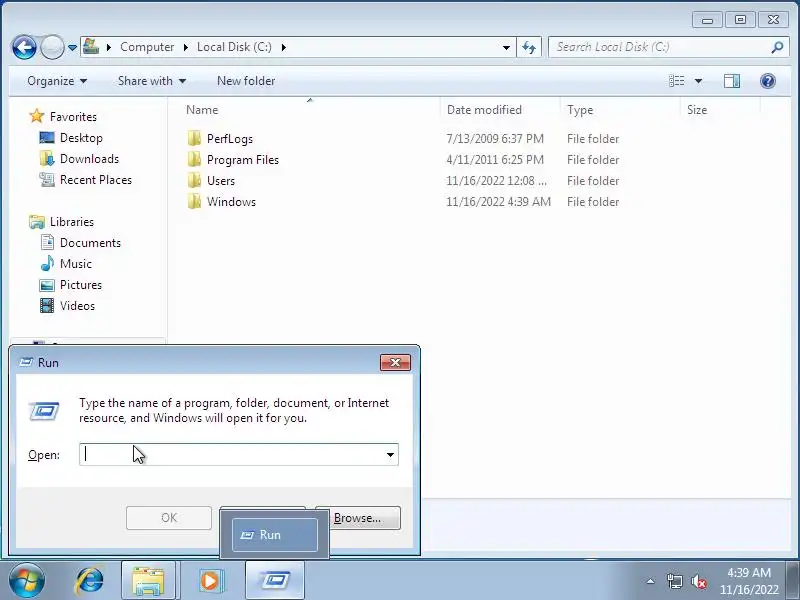The image size is (800, 600).
Task: Open the Videos library
Action: point(77,306)
